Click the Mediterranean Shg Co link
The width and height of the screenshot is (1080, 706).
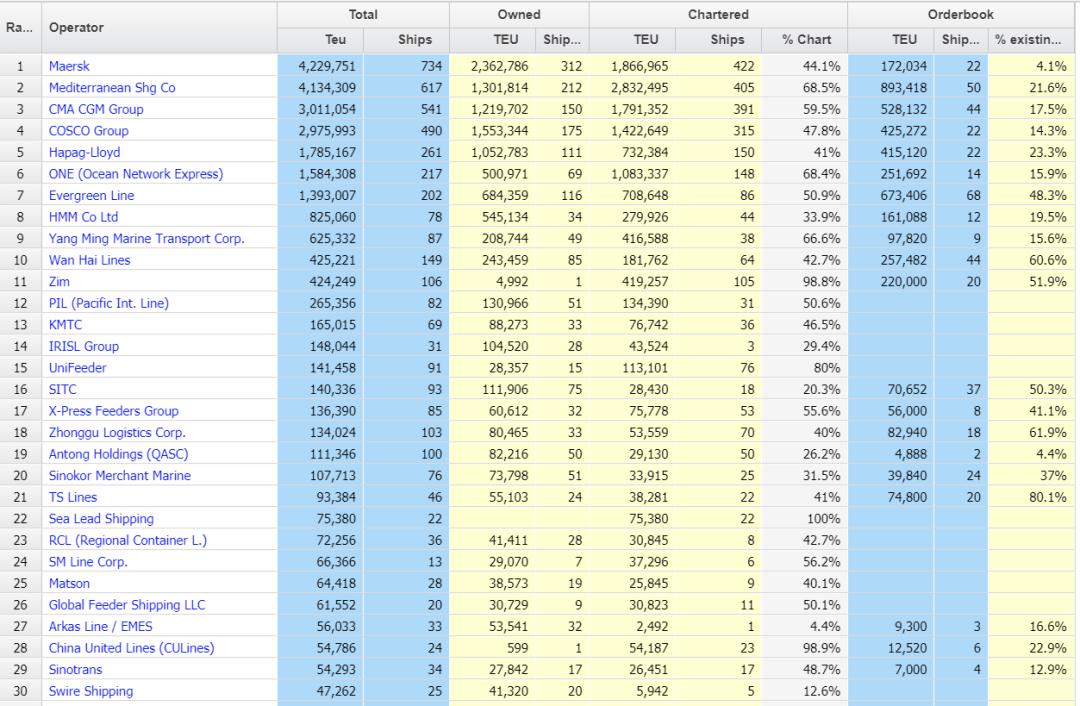(x=112, y=87)
